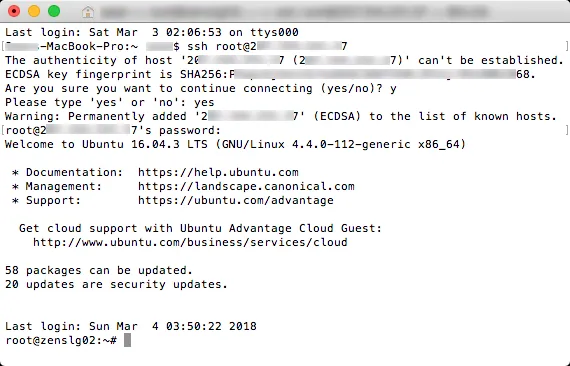Click the root password prompt line
Viewport: 570px width, 366px height.
[113, 130]
